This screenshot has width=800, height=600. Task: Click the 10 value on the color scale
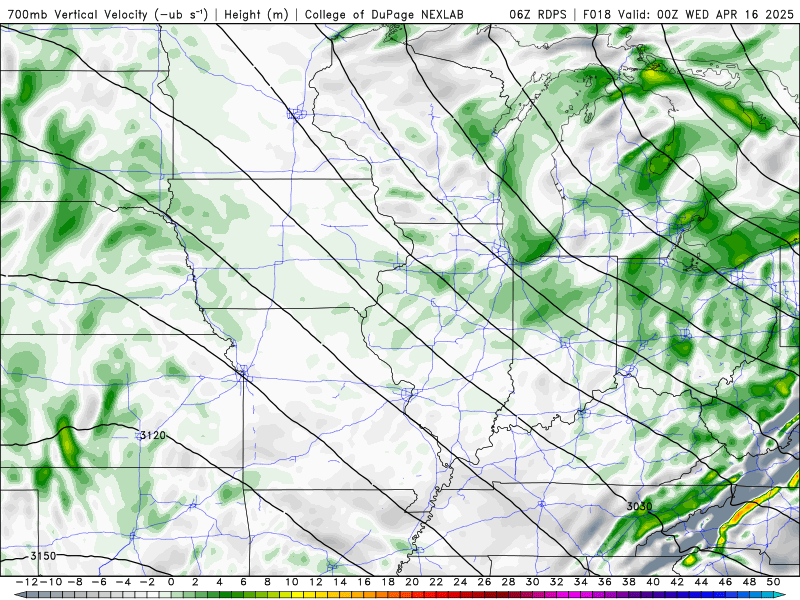(292, 582)
